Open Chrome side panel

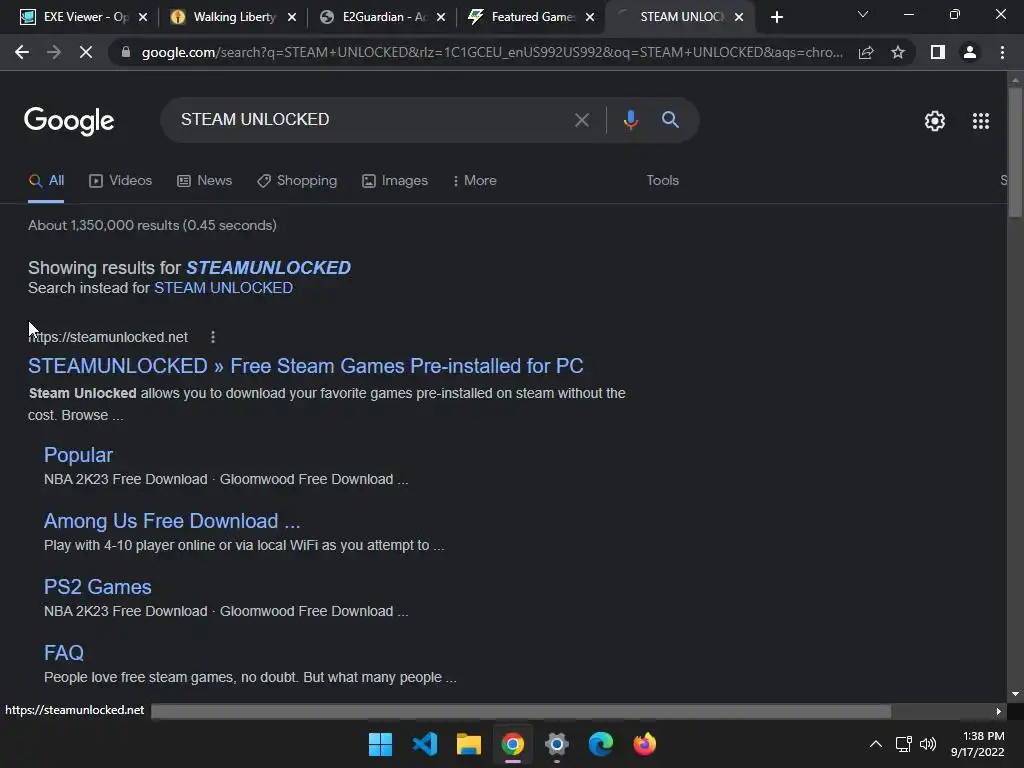pos(938,52)
